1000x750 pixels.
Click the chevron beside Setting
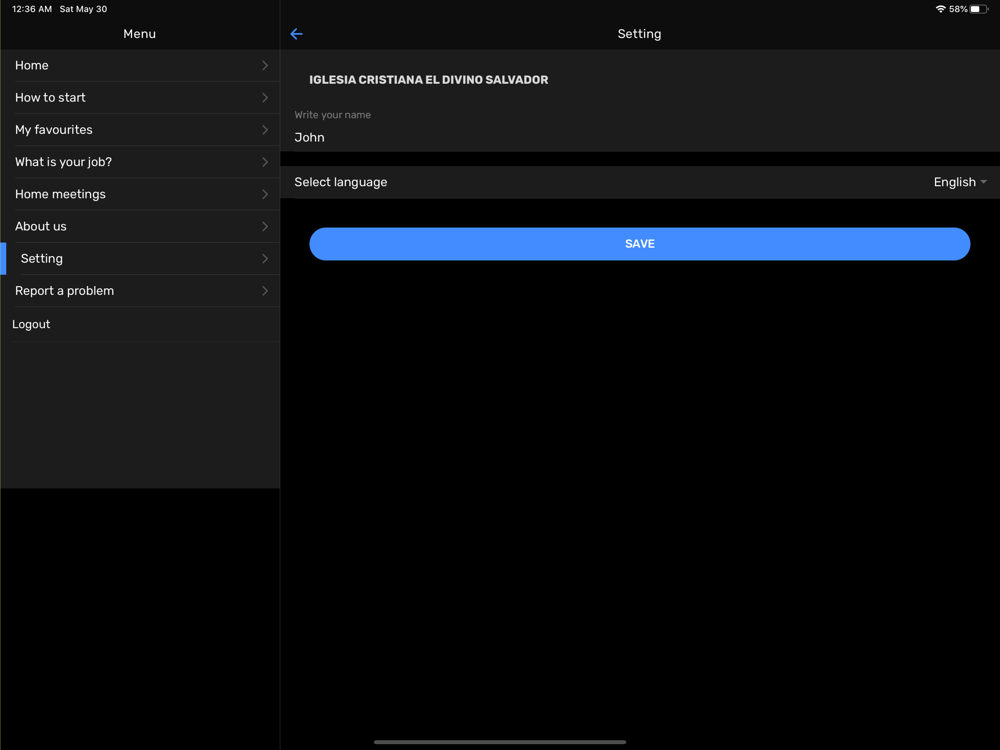(265, 258)
